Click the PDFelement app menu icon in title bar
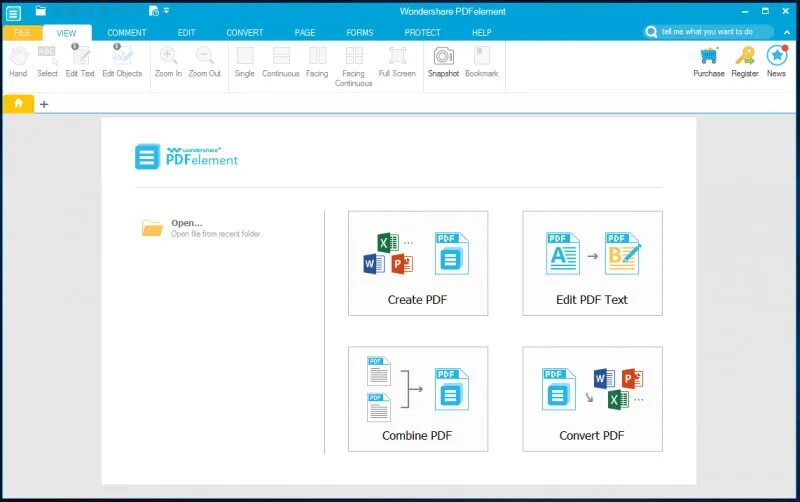 coord(13,13)
